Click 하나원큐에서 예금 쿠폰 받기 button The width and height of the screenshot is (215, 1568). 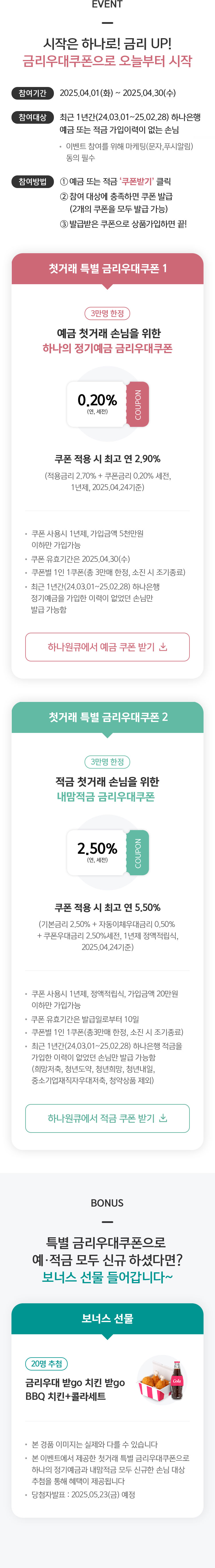[107, 646]
